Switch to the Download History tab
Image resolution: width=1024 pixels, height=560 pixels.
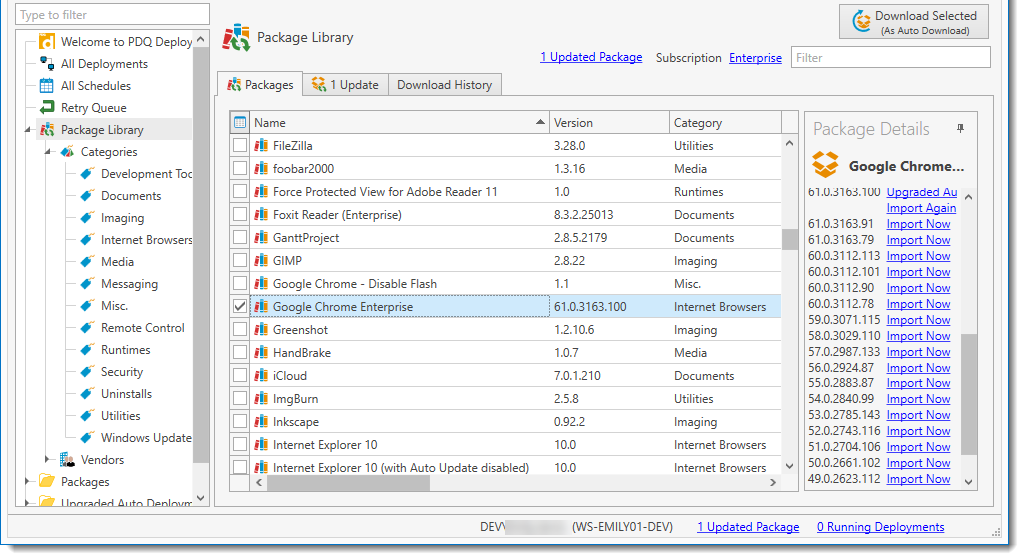pyautogui.click(x=444, y=85)
